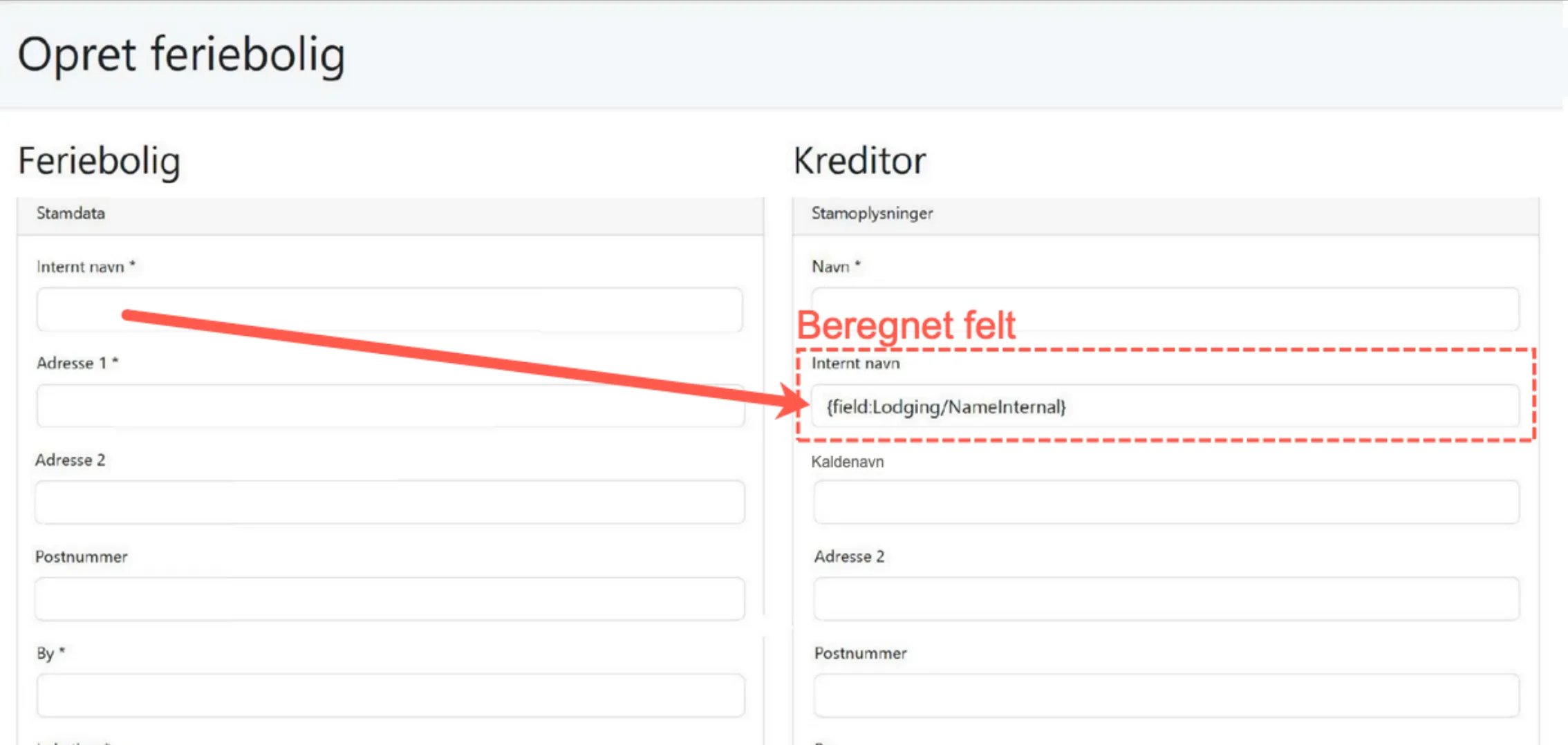Click the By * label text
The image size is (1568, 745).
pos(50,653)
